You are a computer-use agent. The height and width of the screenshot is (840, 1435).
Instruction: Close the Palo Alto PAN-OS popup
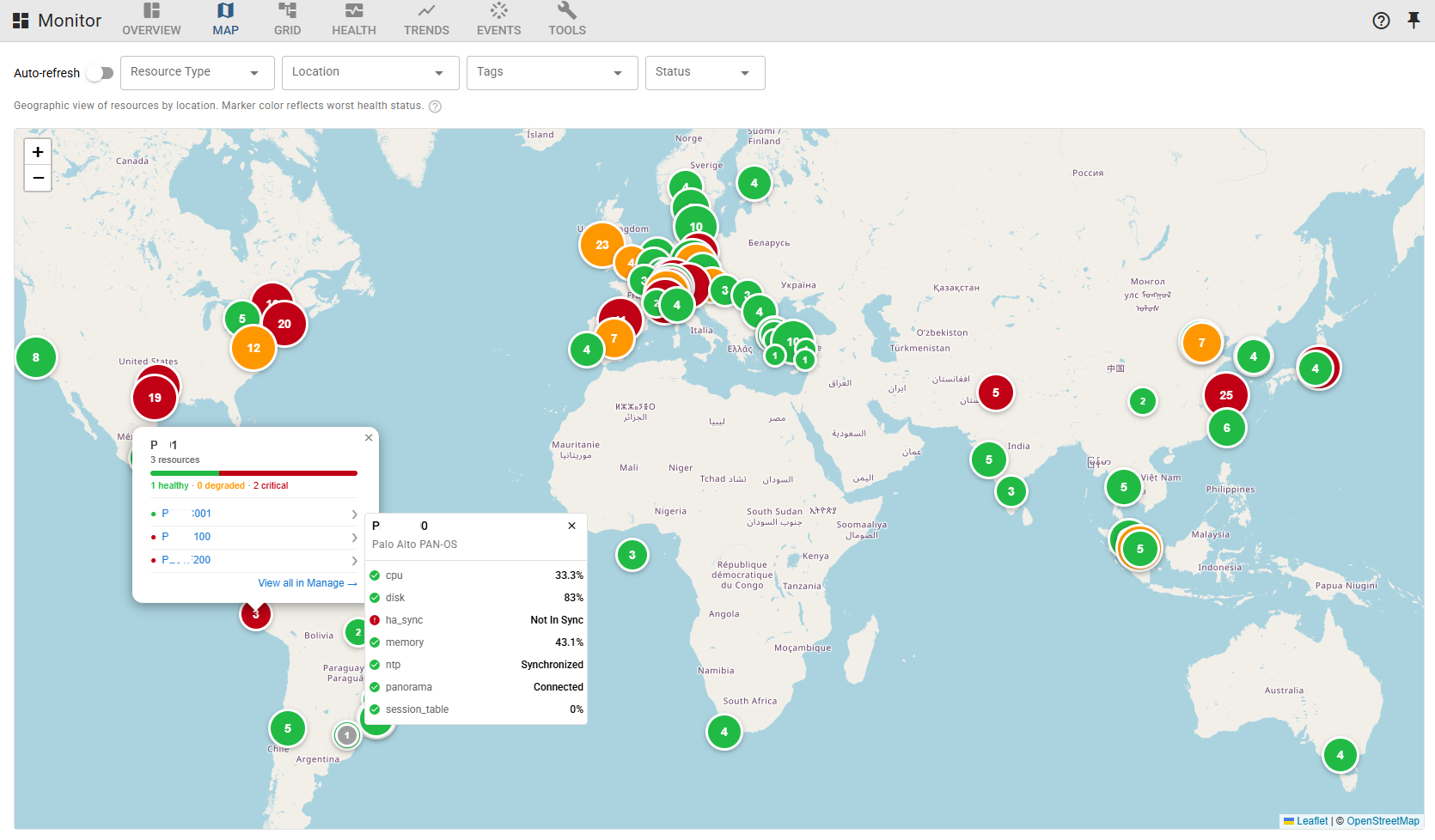tap(572, 526)
